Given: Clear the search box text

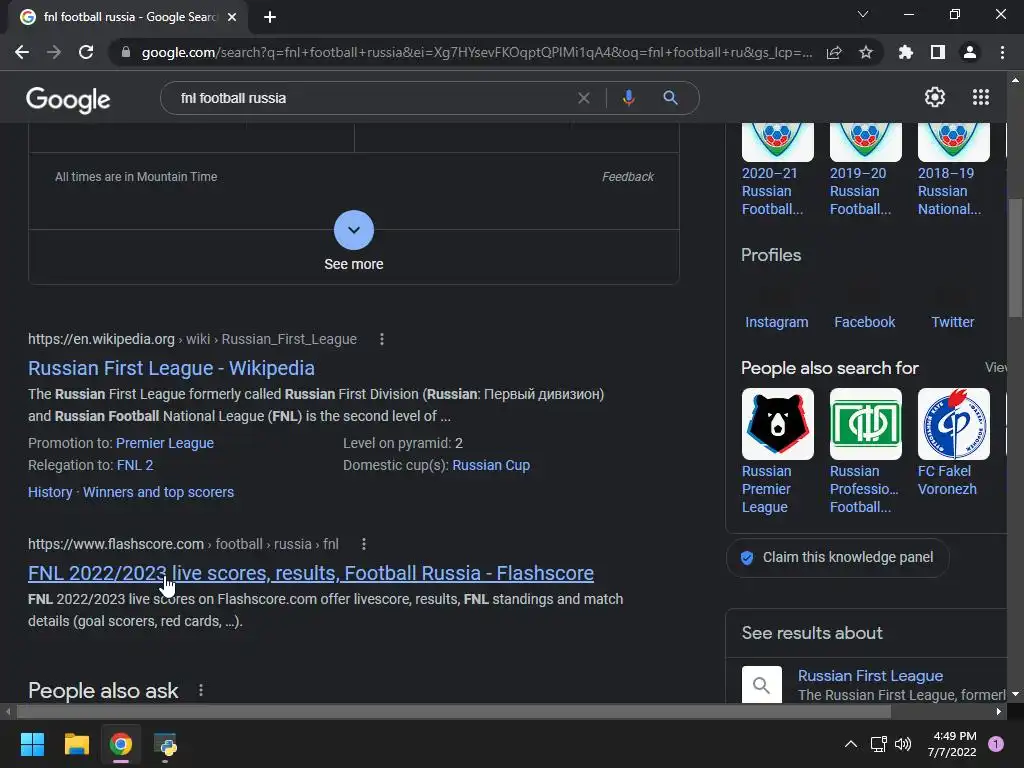Looking at the screenshot, I should 584,98.
